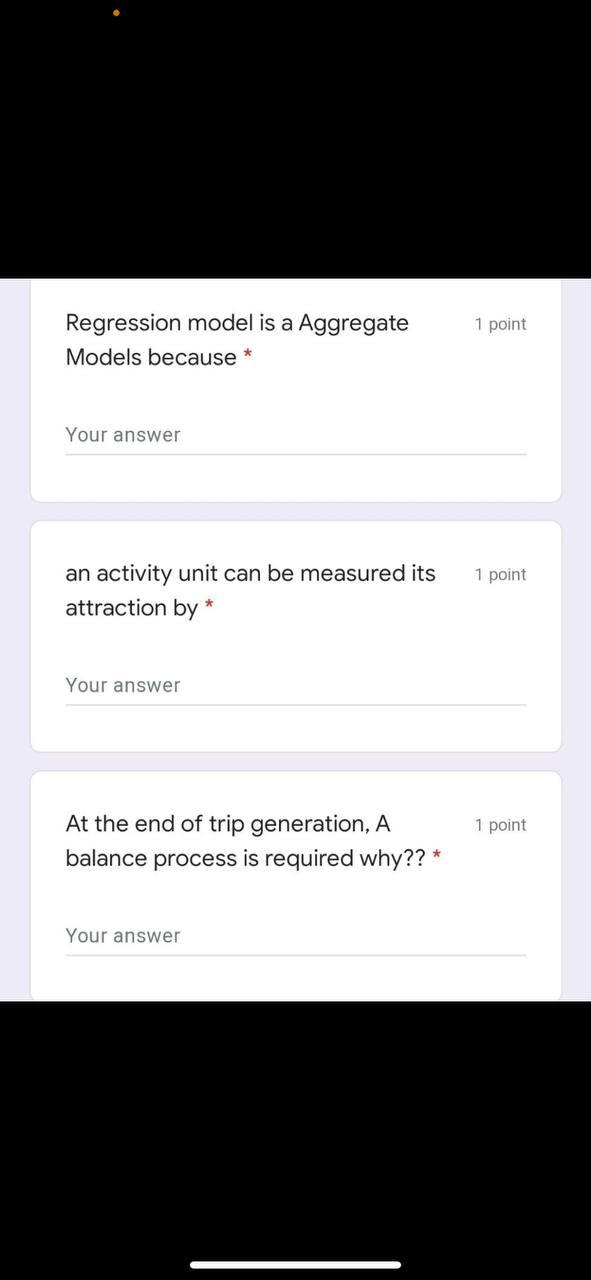
Task: Click the 'Your answer' placeholder text on second question
Action: coord(123,685)
